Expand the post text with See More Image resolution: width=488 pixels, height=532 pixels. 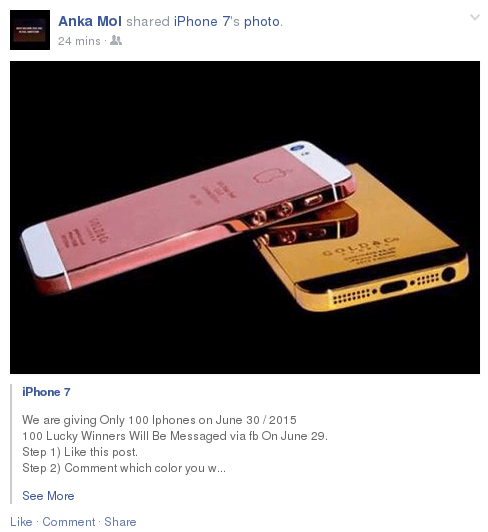point(48,496)
